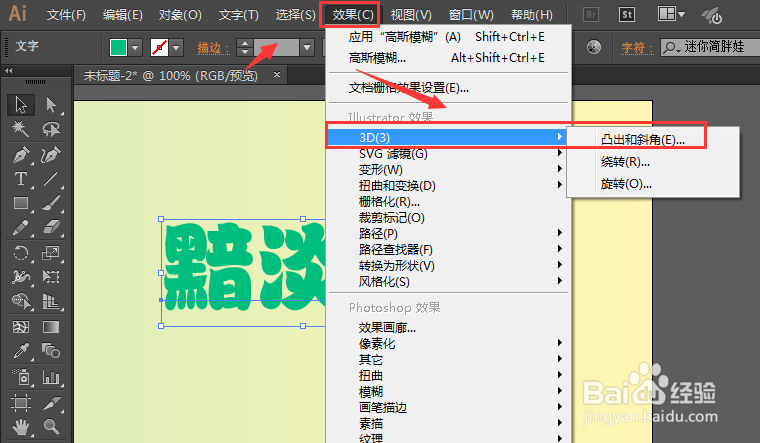The image size is (760, 443).
Task: Open the green fill color dropdown arrow
Action: click(135, 47)
